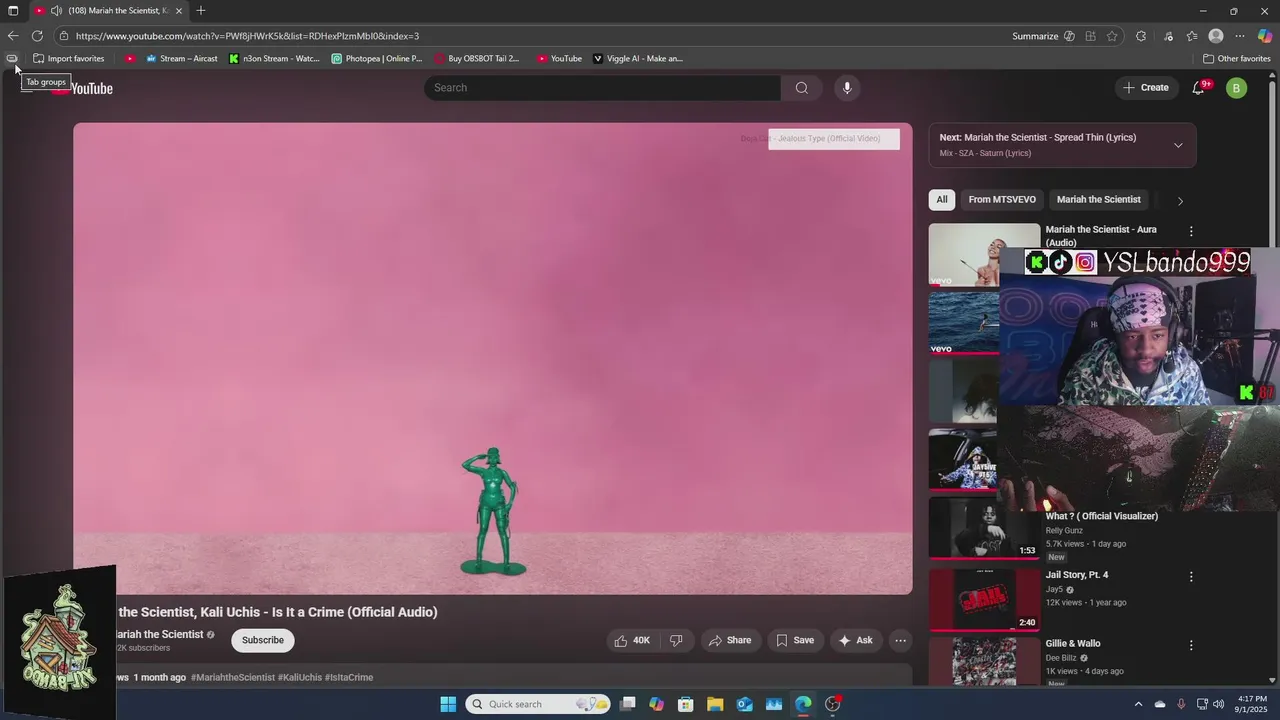The width and height of the screenshot is (1280, 720).
Task: Start voice search with the microphone icon
Action: click(847, 88)
